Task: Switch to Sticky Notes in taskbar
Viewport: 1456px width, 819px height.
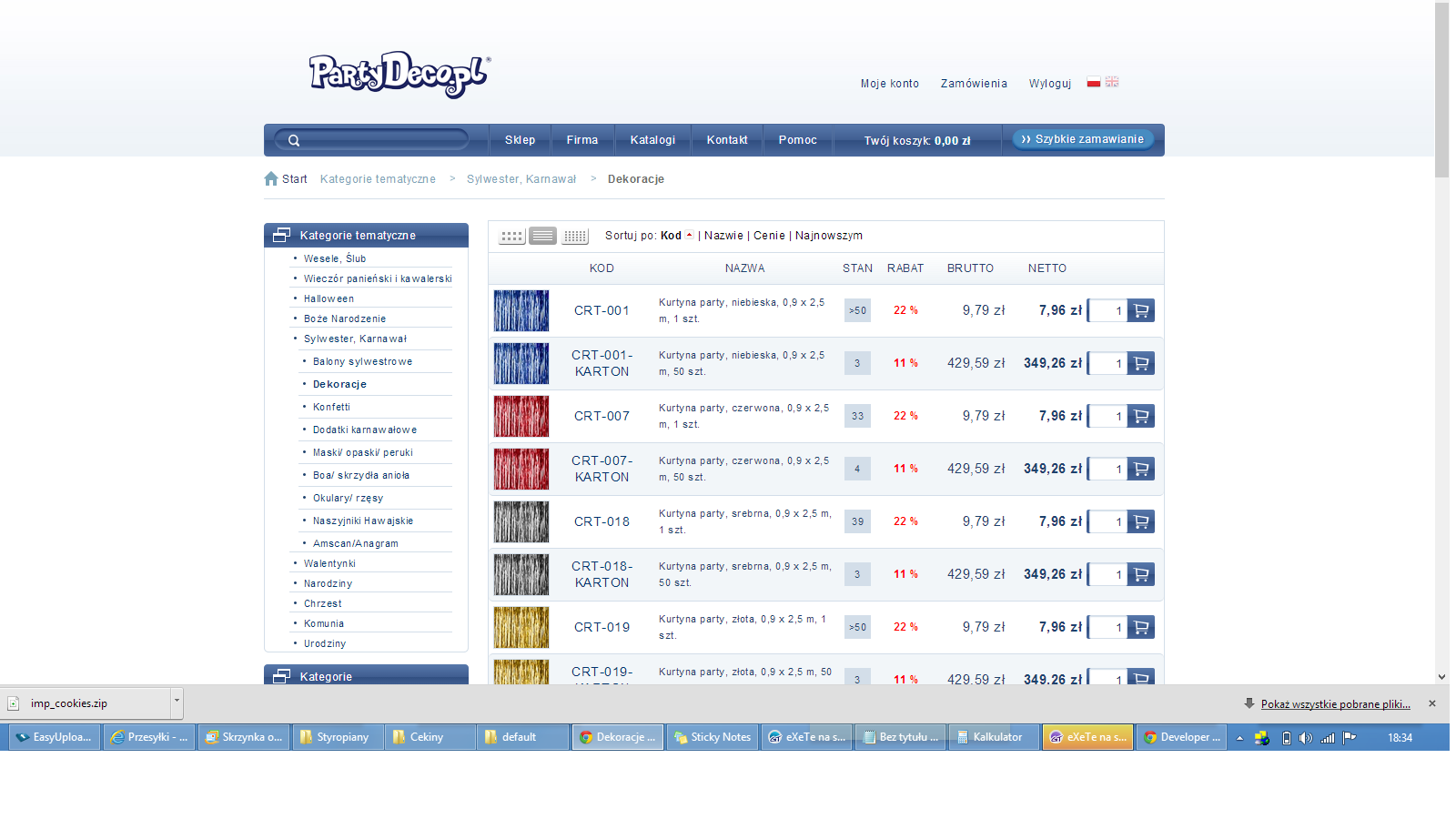Action: pos(713,737)
